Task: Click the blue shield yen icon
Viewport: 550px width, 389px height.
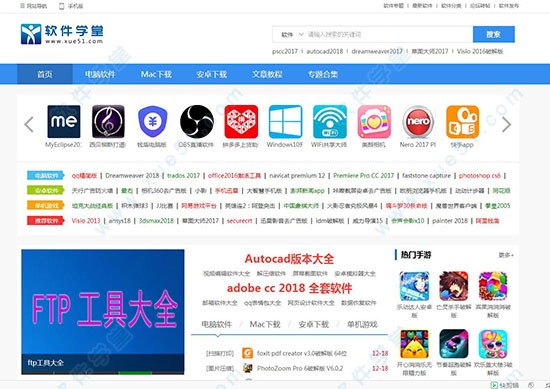Action: coord(153,121)
